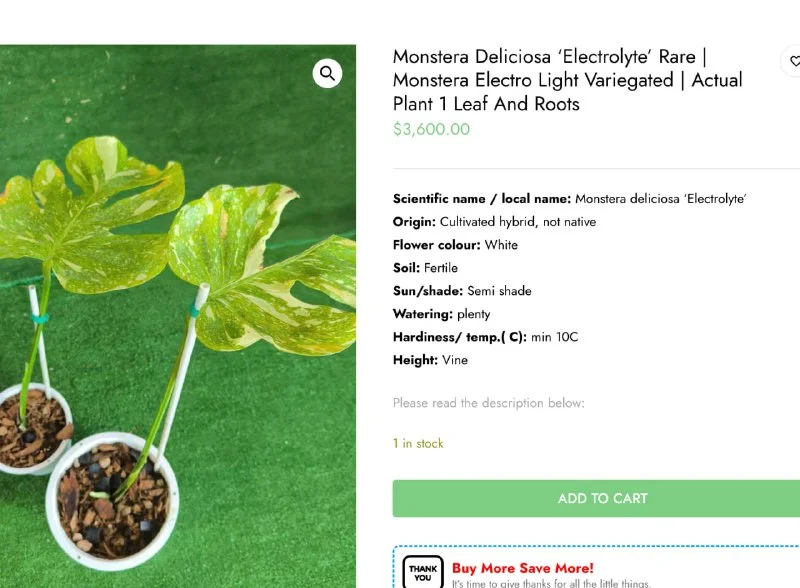The height and width of the screenshot is (588, 800).
Task: Click the larger plant pot in the photo
Action: click(x=112, y=495)
